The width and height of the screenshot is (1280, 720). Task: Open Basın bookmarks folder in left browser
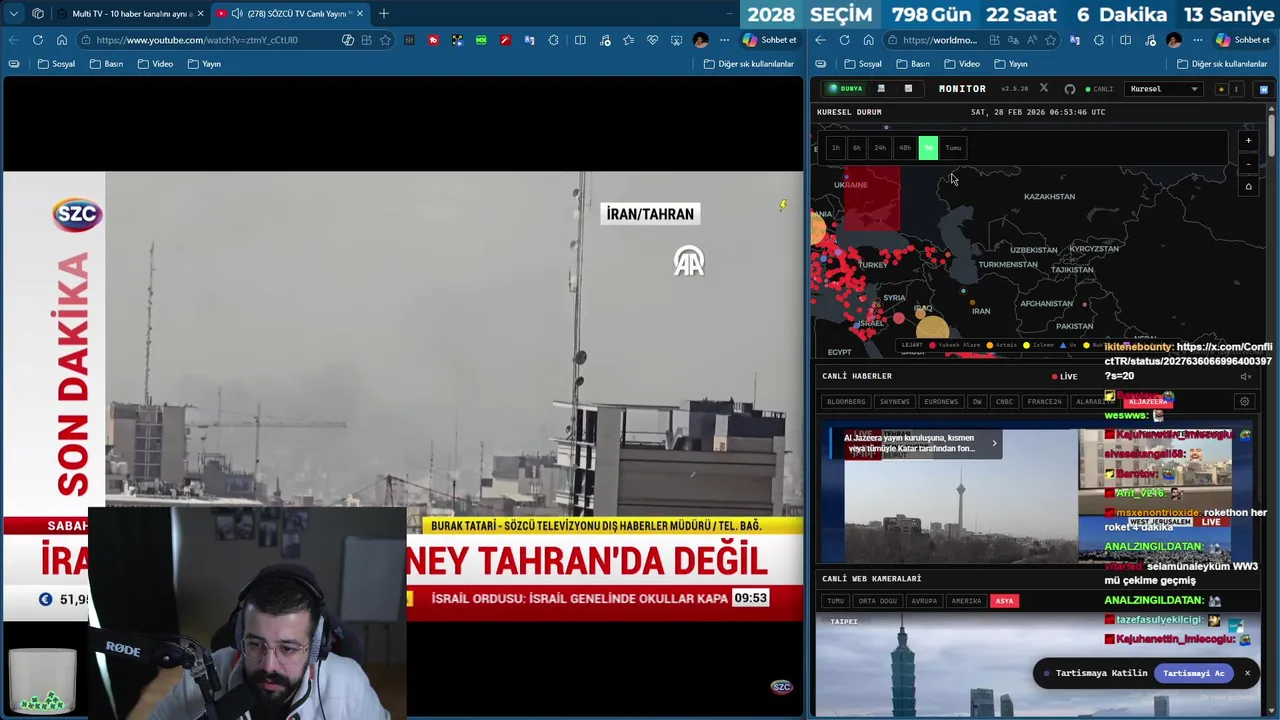[x=106, y=64]
